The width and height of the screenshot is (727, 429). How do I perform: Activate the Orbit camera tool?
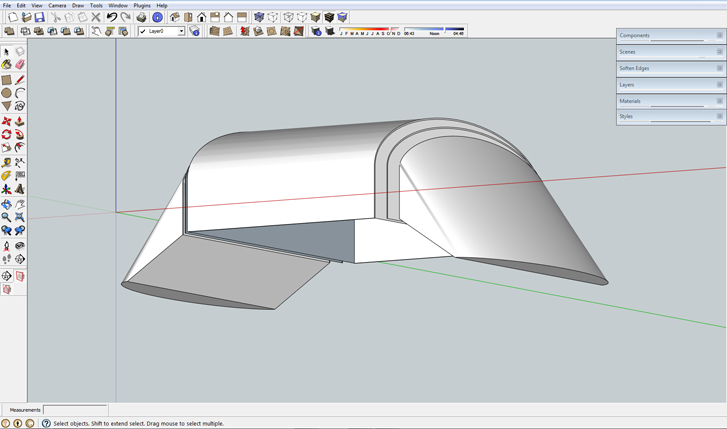pyautogui.click(x=7, y=203)
